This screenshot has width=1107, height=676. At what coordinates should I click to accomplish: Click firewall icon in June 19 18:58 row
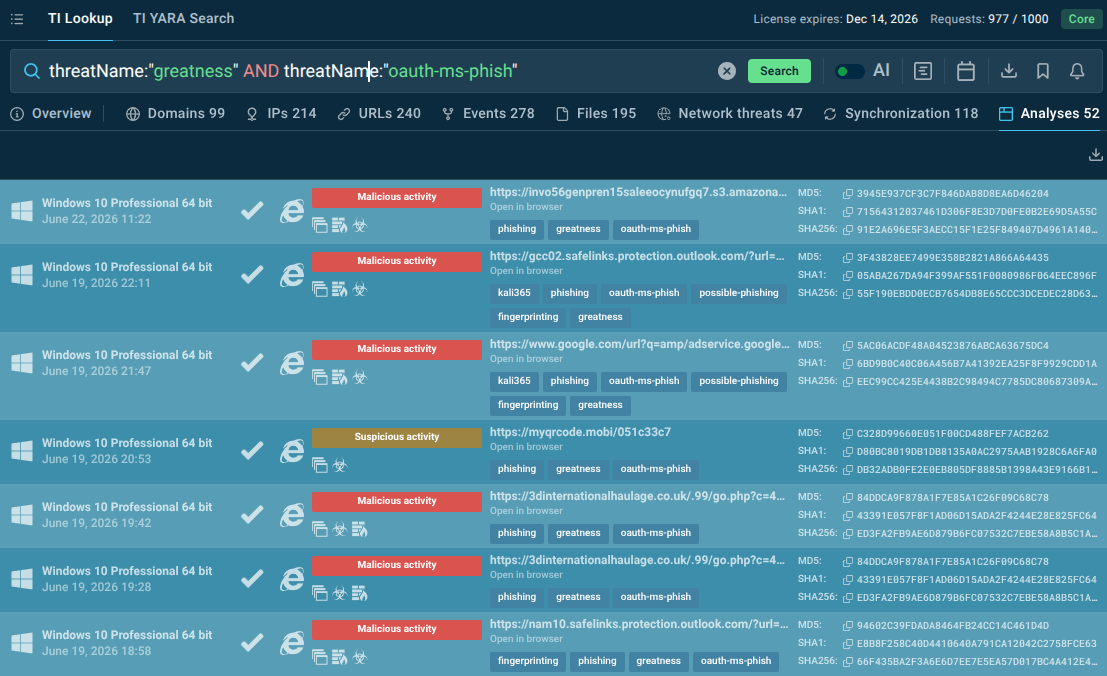coord(340,657)
